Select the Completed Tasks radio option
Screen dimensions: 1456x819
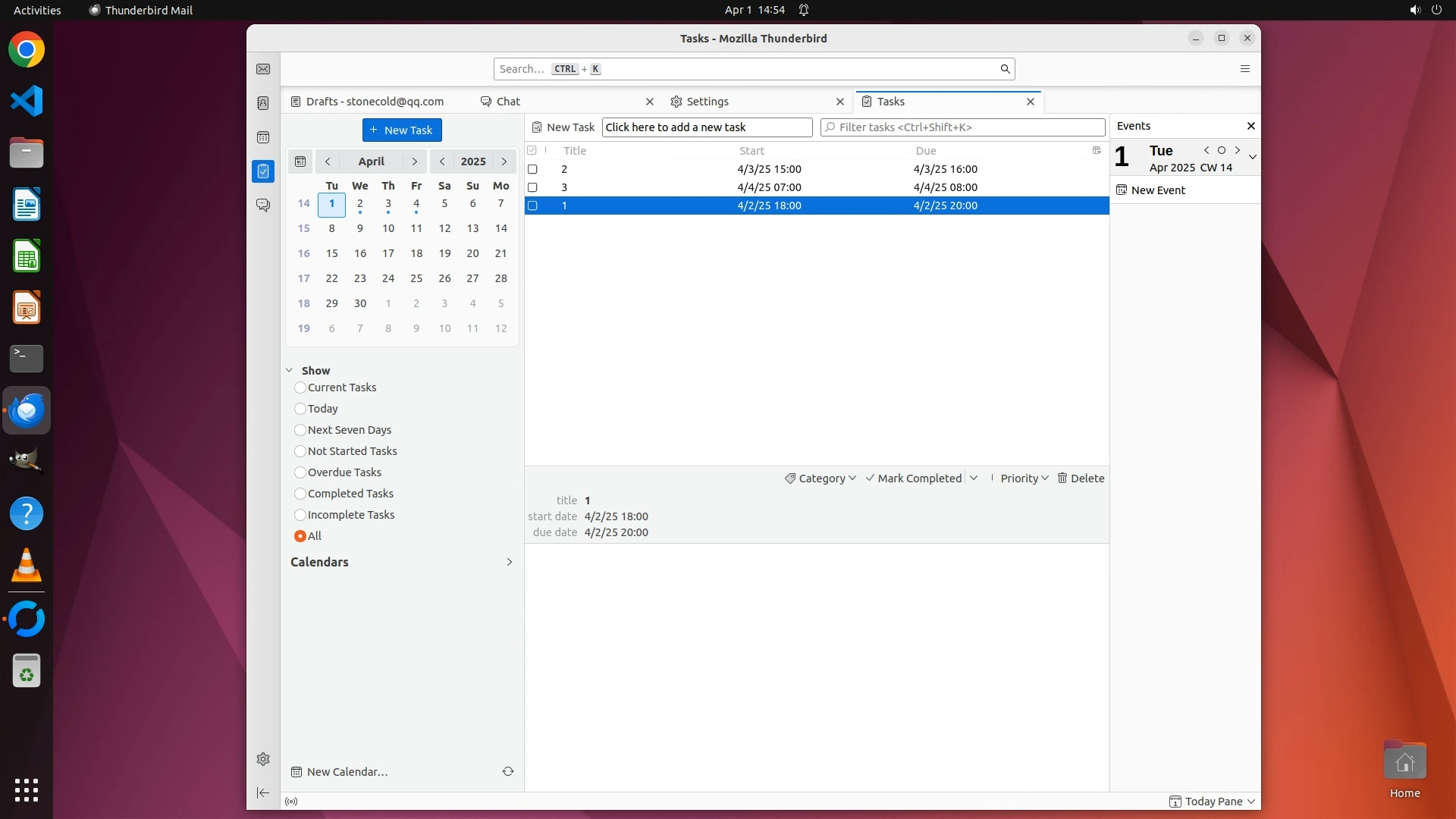[x=300, y=494]
